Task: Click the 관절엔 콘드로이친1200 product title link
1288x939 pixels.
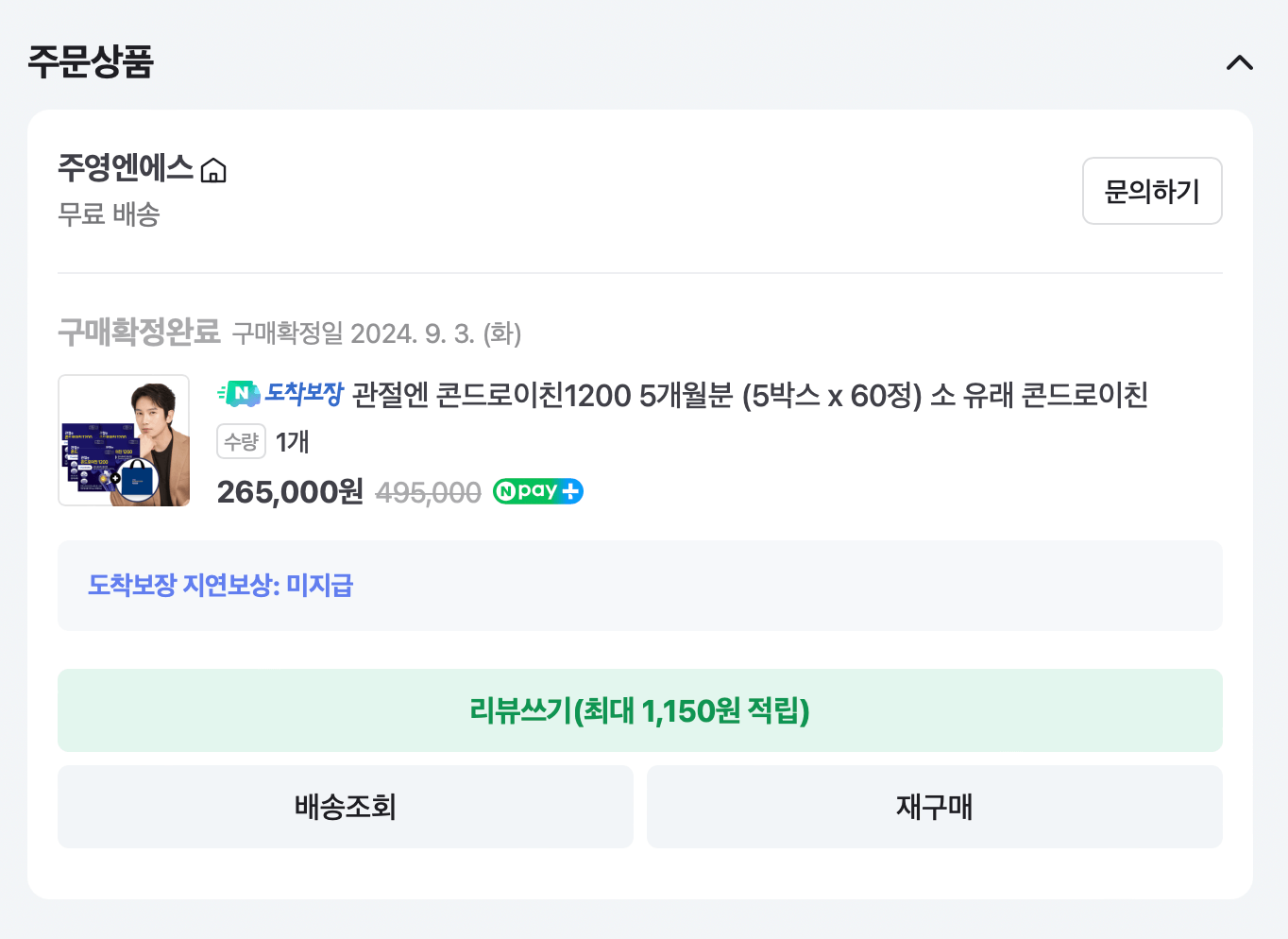Action: pyautogui.click(x=751, y=397)
